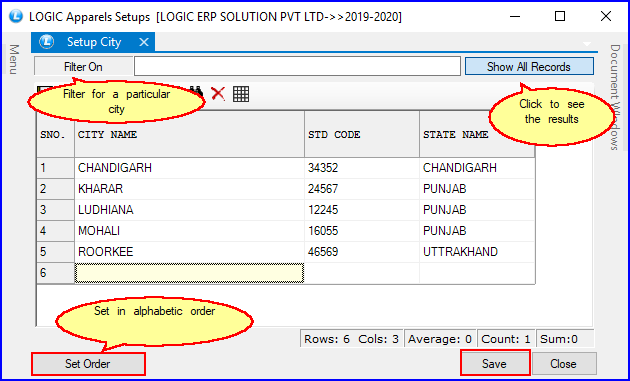Viewport: 630px width, 381px height.
Task: Click the PUNJAB state cell in KHARAR row
Action: [x=477, y=189]
